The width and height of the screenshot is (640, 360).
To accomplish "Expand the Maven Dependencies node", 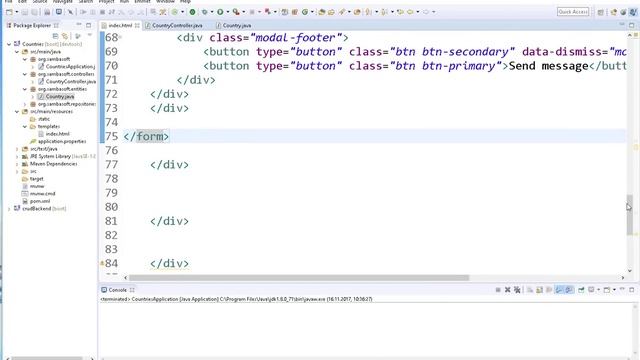I will click(17, 164).
